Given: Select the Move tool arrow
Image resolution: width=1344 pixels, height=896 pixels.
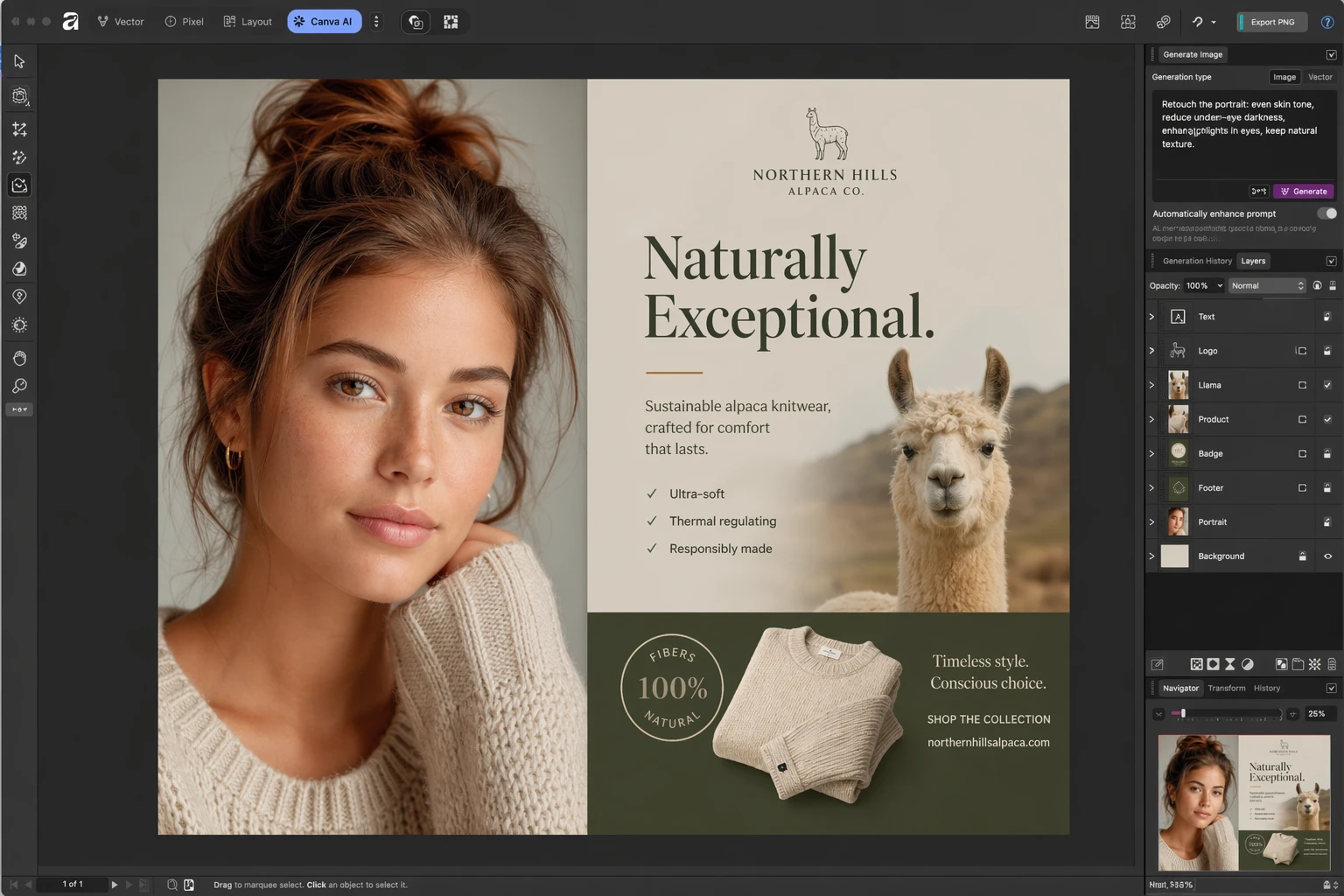Looking at the screenshot, I should coord(19,62).
